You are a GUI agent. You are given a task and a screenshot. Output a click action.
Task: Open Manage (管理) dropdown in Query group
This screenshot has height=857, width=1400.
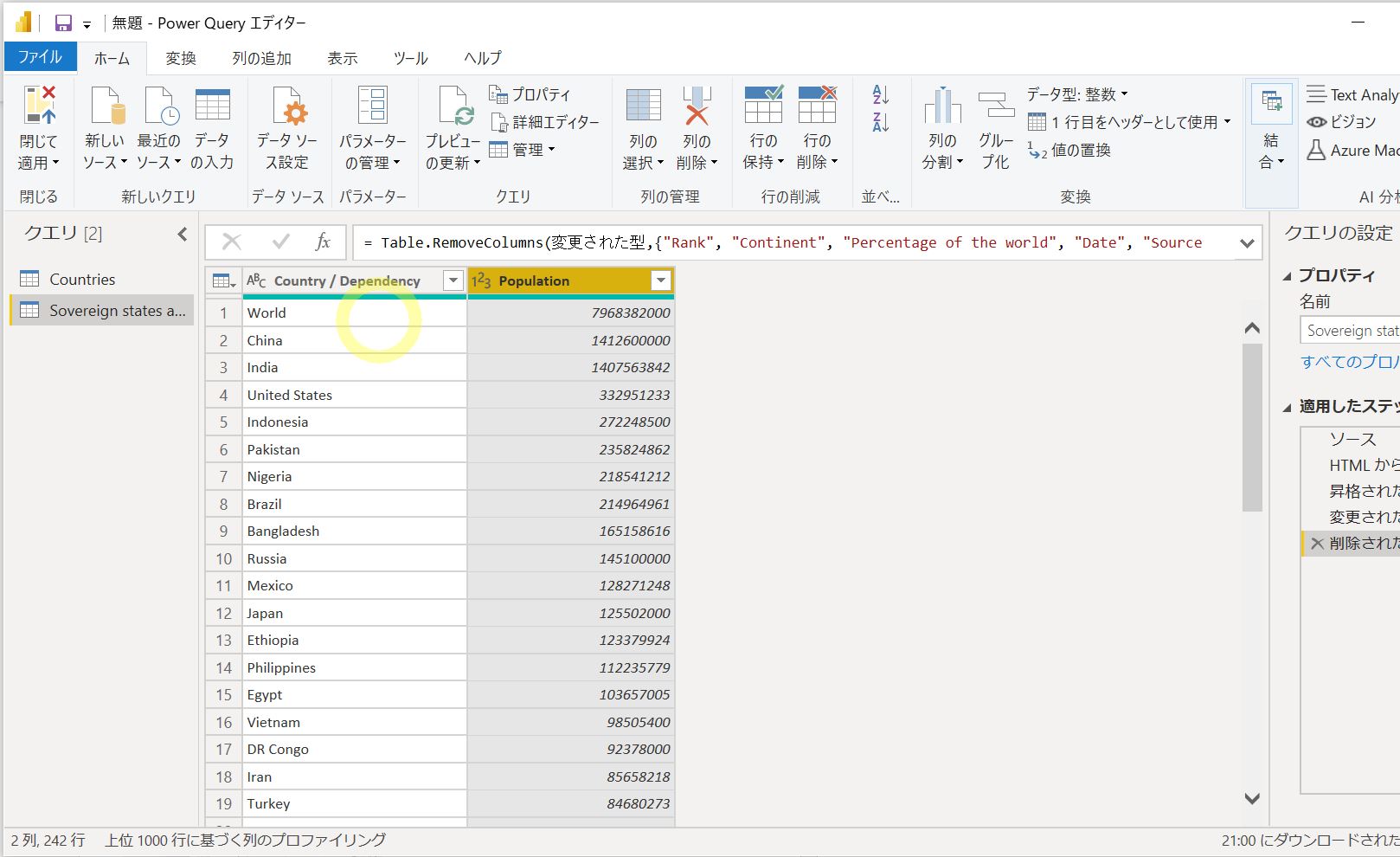point(522,150)
